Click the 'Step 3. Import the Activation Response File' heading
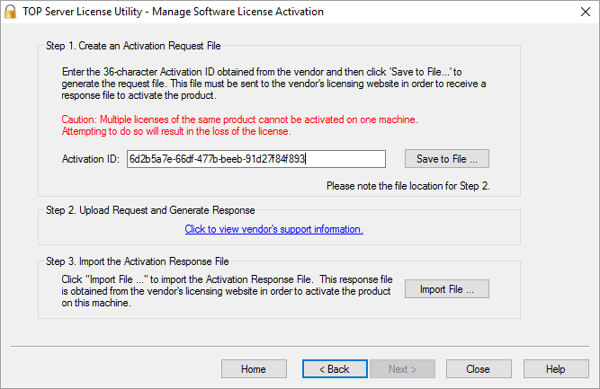The width and height of the screenshot is (600, 389). 137,261
